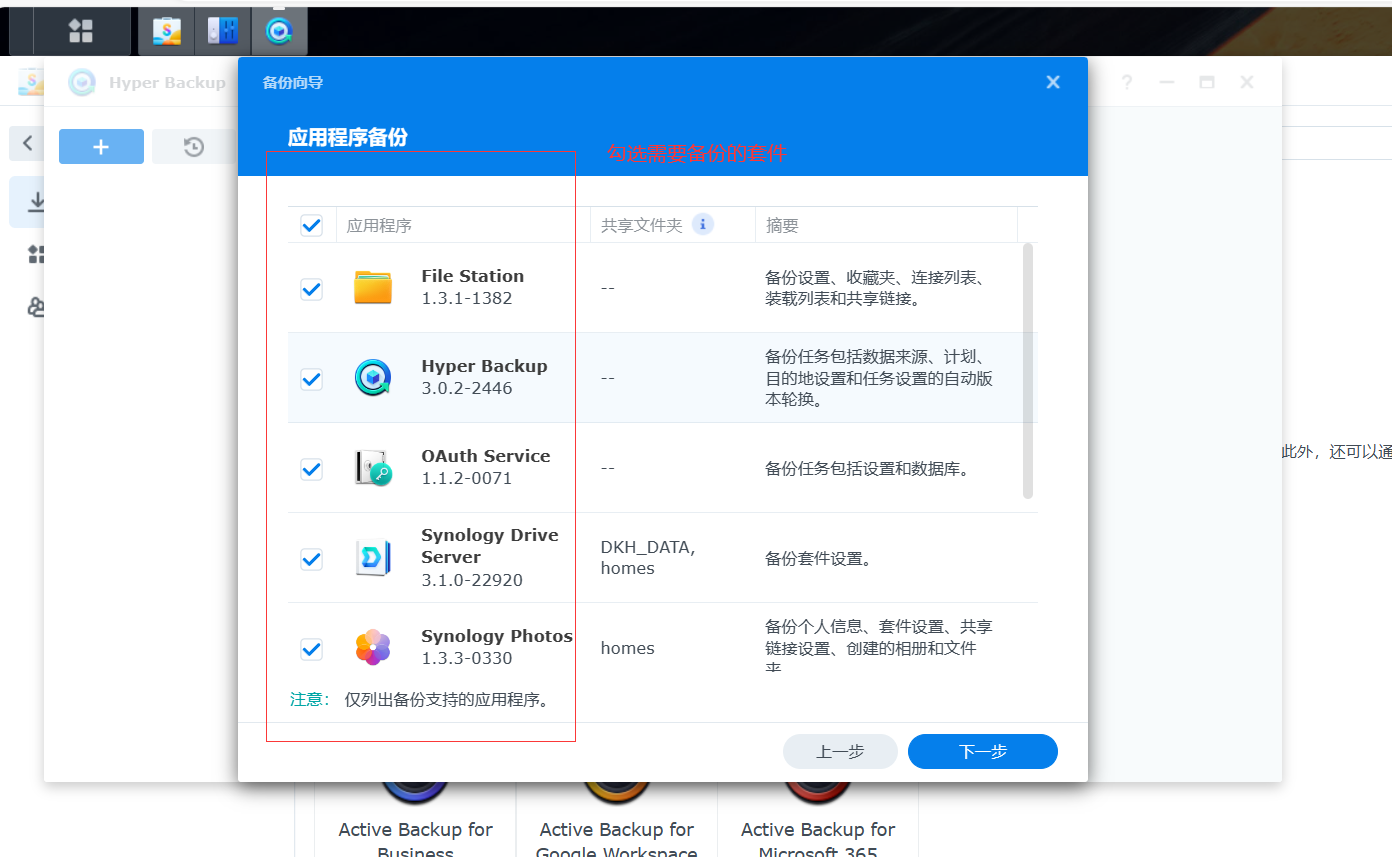Viewport: 1392px width, 857px height.
Task: Switch to Hyper Backup taskbar icon
Action: [279, 31]
